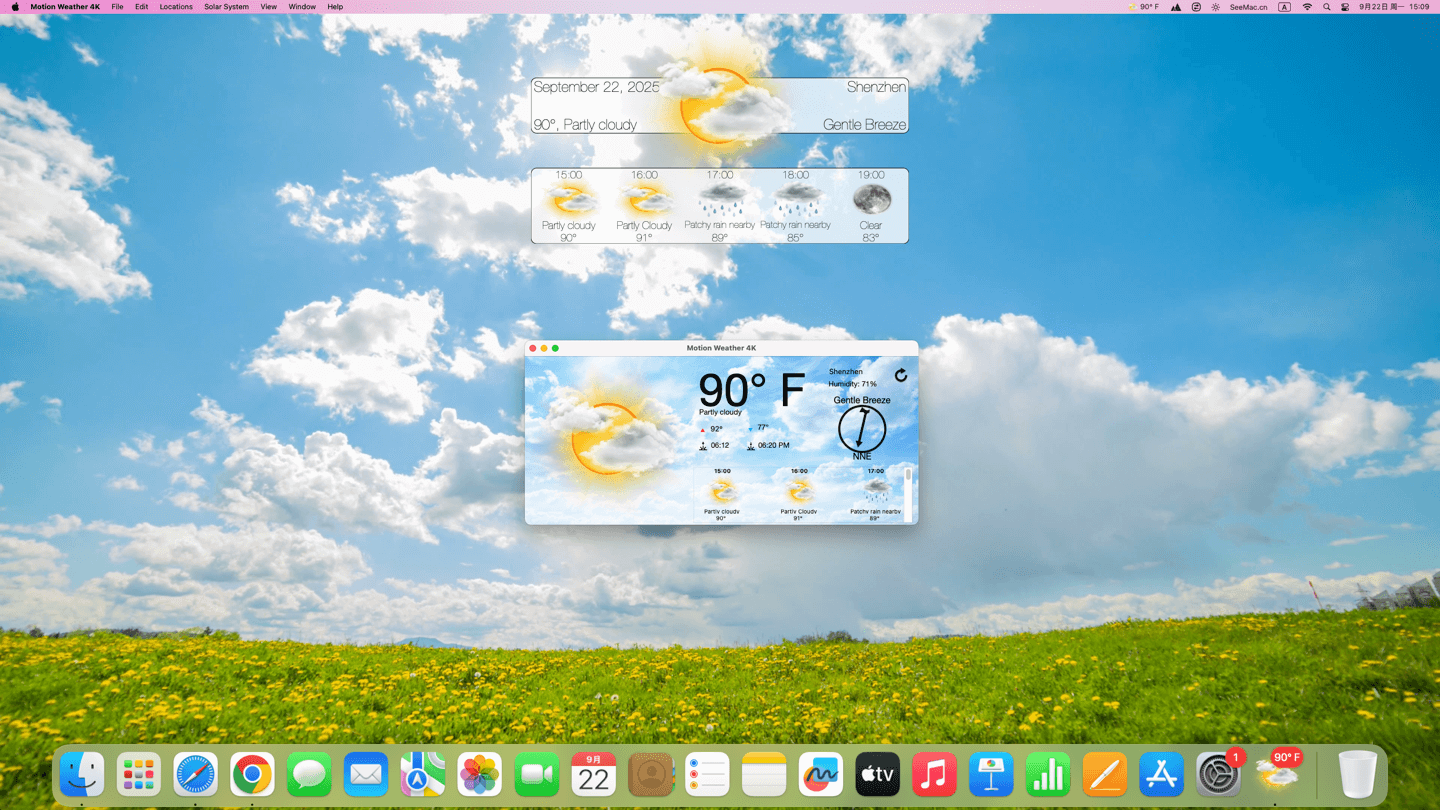Click the 90° F weather menu bar status
The width and height of the screenshot is (1440, 810).
(1143, 7)
